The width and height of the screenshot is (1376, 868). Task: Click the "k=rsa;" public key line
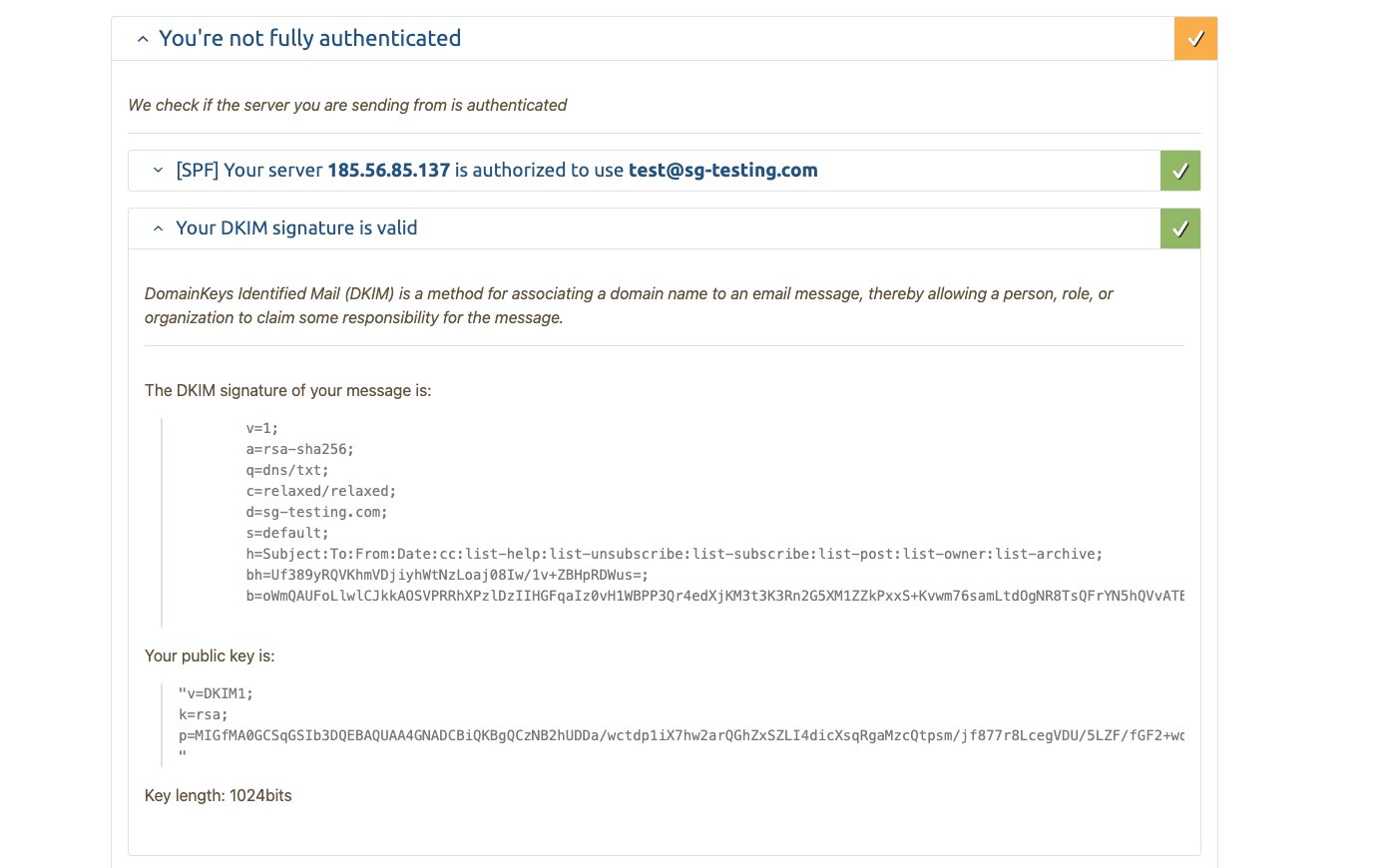tap(204, 714)
